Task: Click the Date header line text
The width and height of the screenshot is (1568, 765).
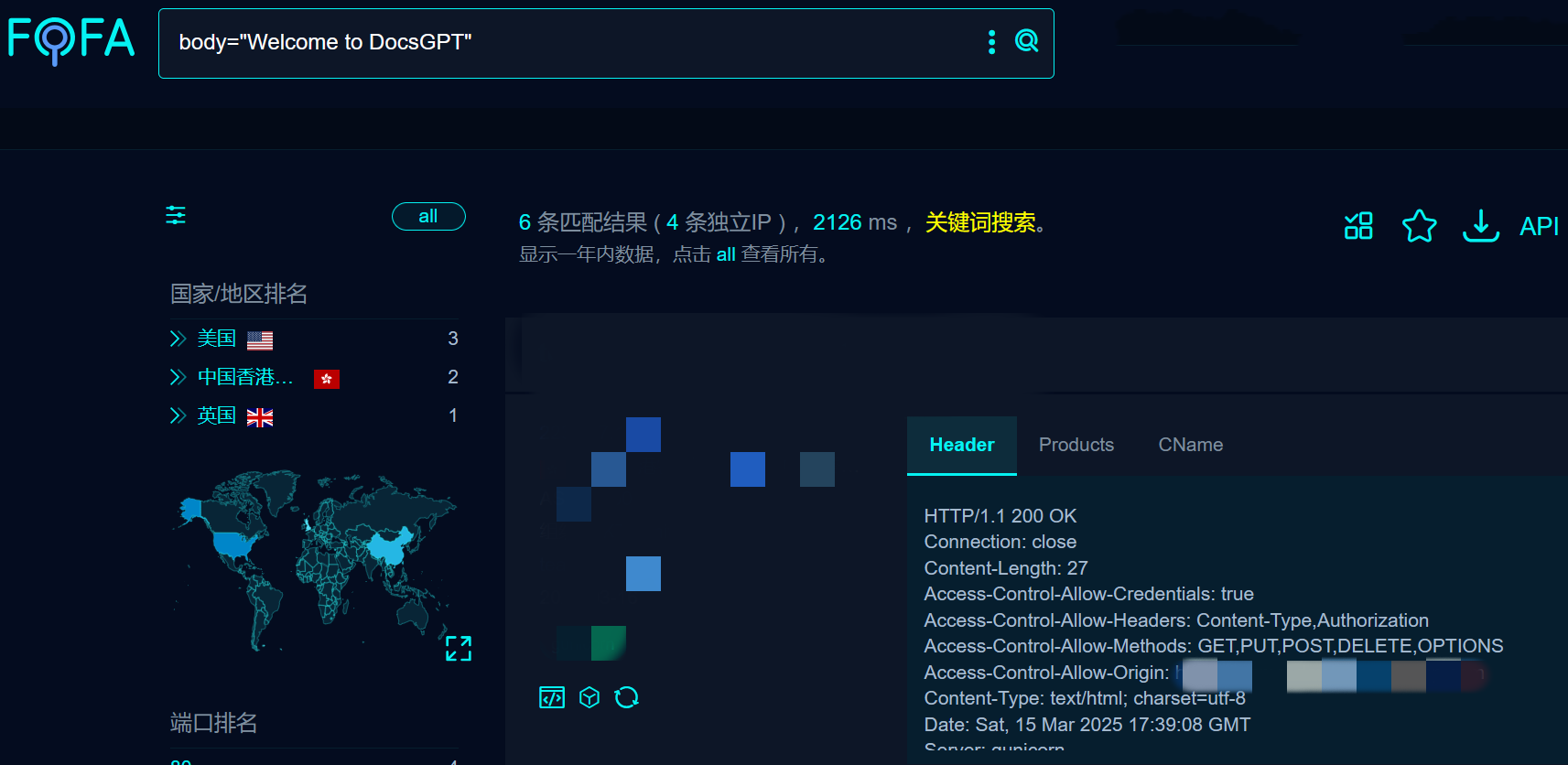Action: (1087, 725)
